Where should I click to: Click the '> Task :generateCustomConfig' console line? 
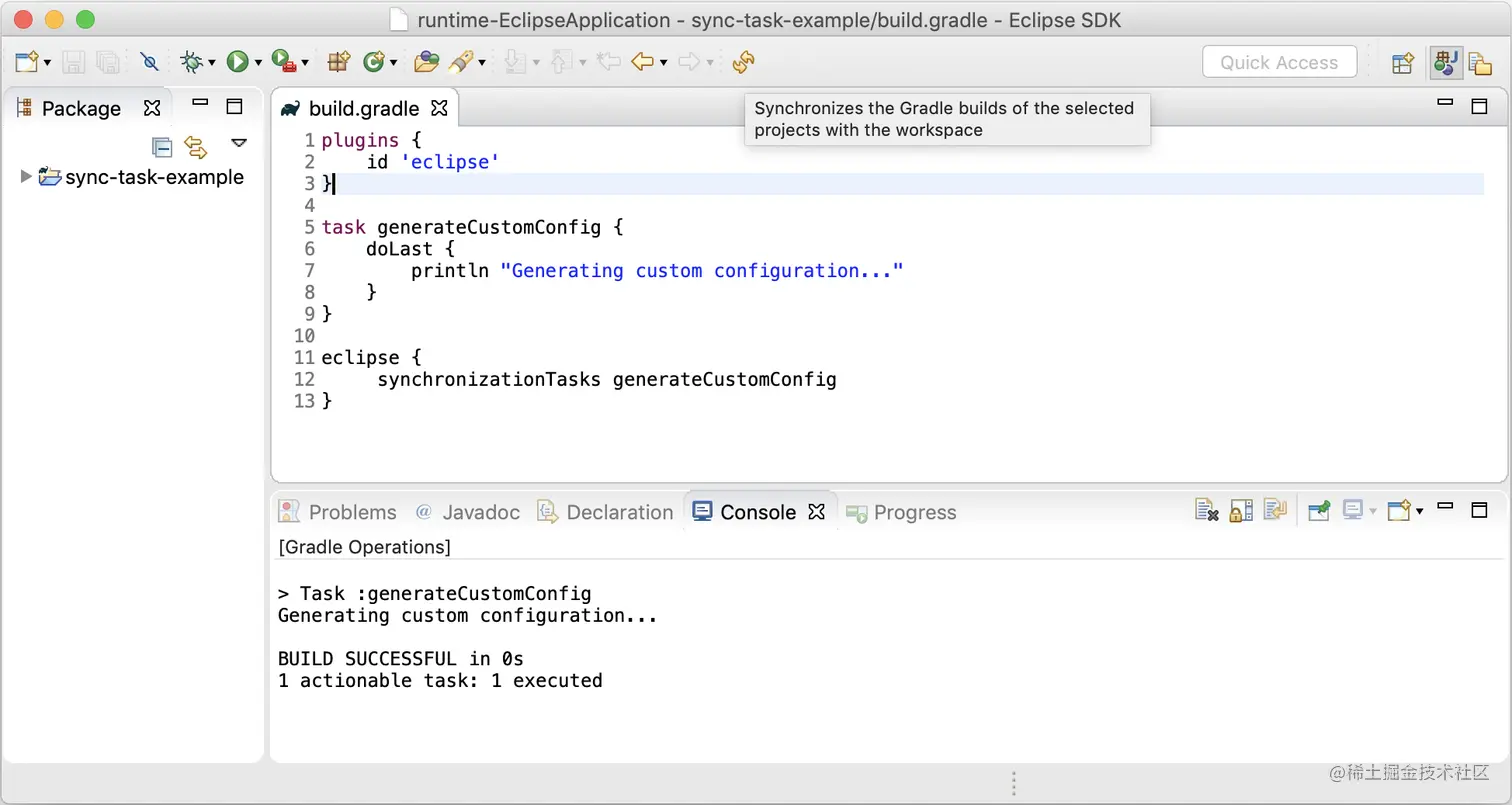(x=434, y=594)
